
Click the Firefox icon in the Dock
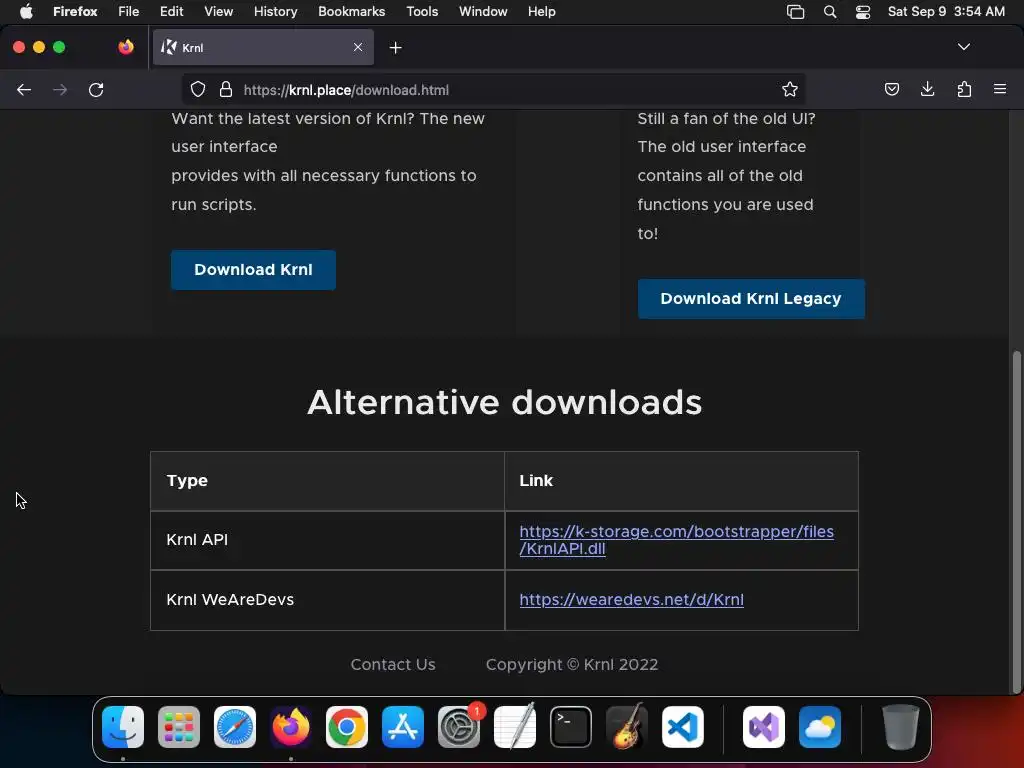(291, 727)
